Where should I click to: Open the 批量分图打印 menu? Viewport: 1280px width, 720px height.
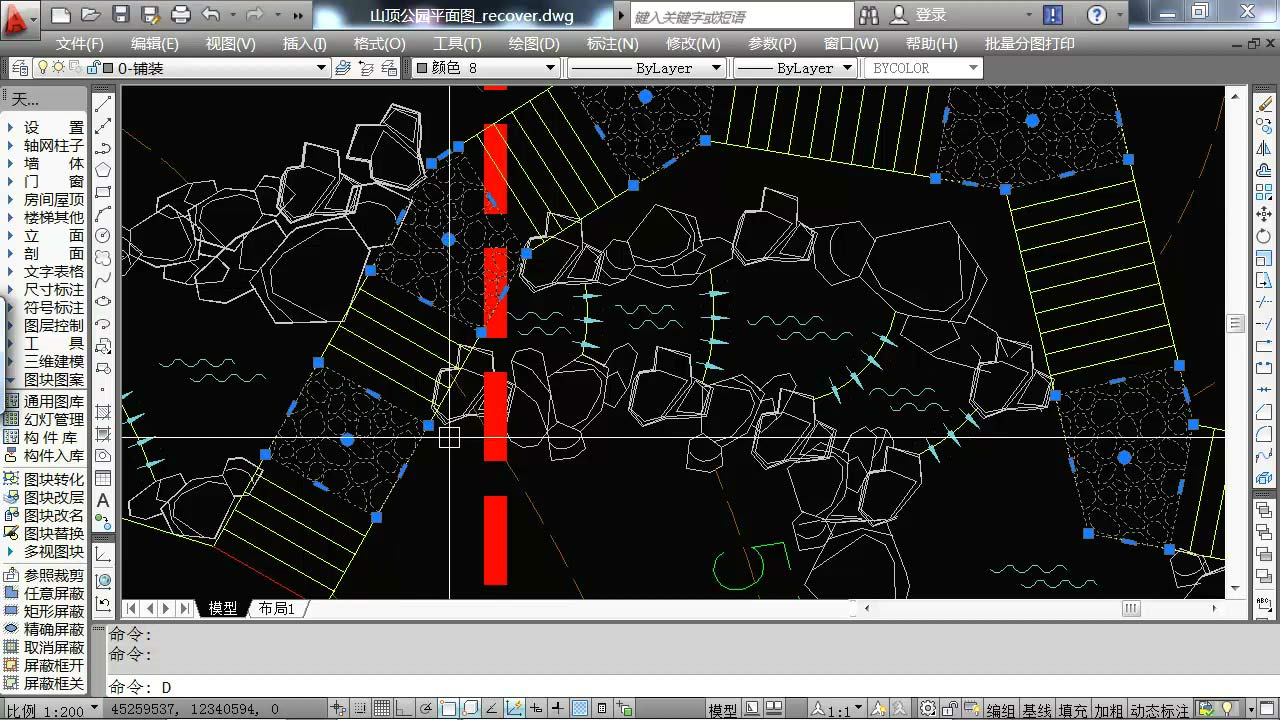coord(1030,44)
